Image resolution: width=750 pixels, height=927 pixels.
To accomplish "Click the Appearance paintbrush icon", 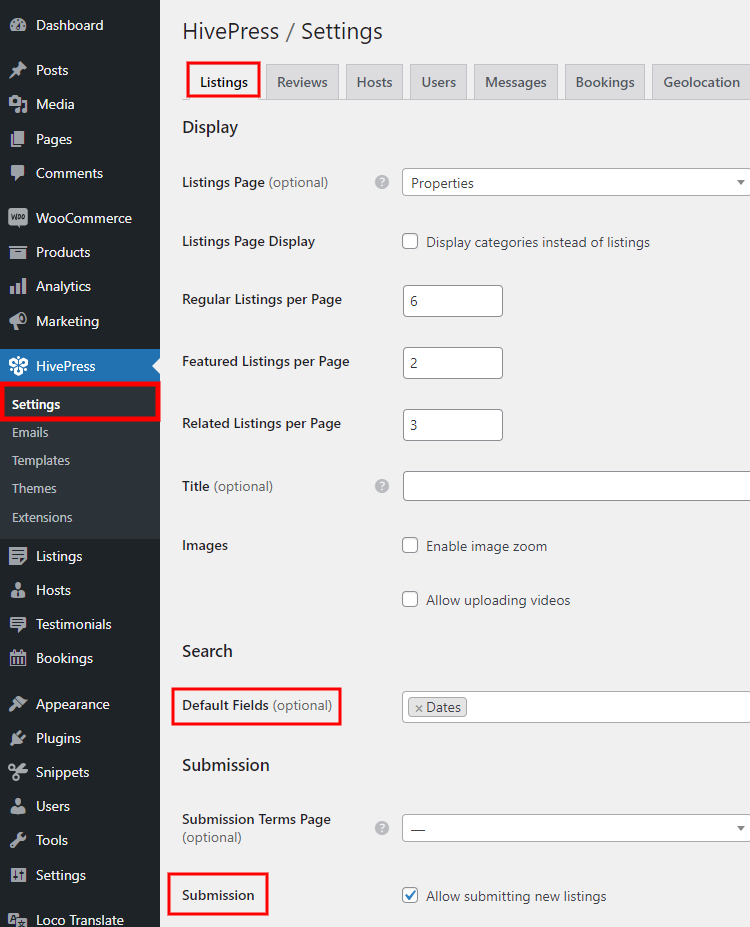I will [18, 704].
